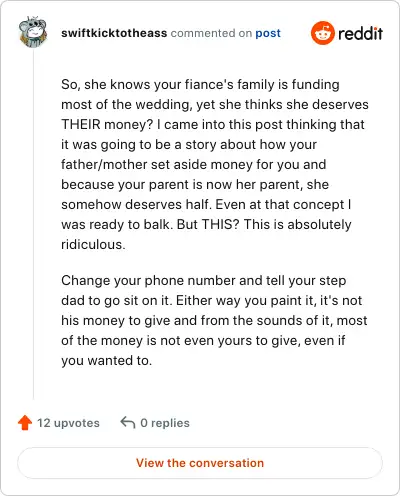Upvote using the orange arrow icon
Screen dimensions: 400x496
pyautogui.click(x=25, y=423)
